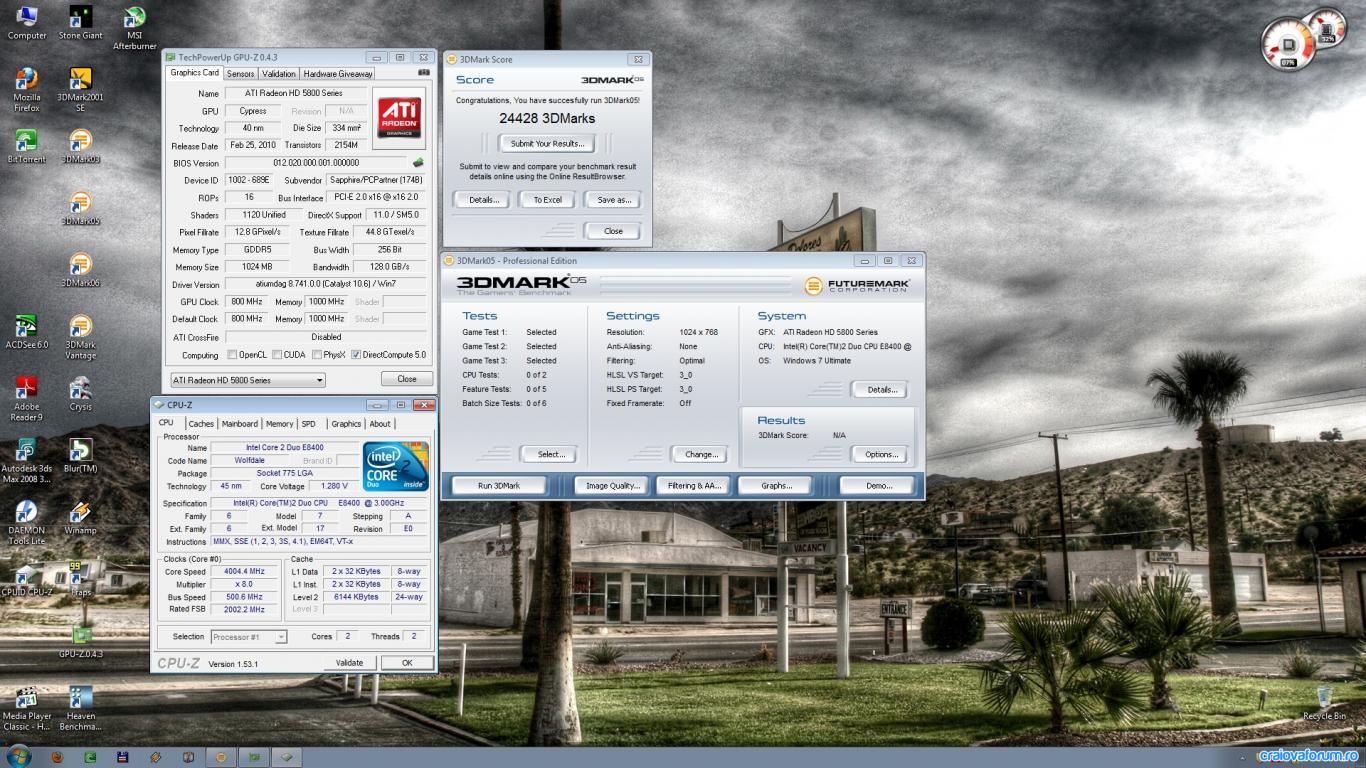This screenshot has height=768, width=1366.
Task: Switch to Mainboard tab in CPU-Z
Action: tap(240, 424)
